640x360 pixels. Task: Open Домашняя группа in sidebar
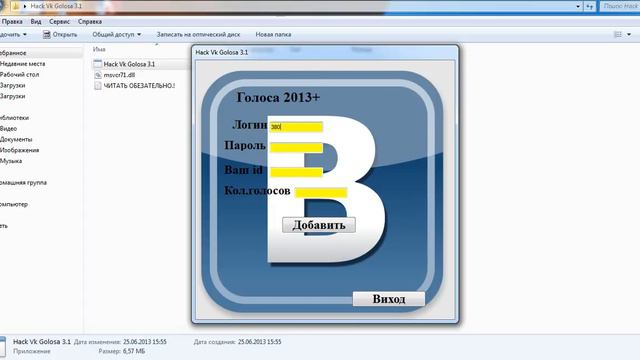23,183
